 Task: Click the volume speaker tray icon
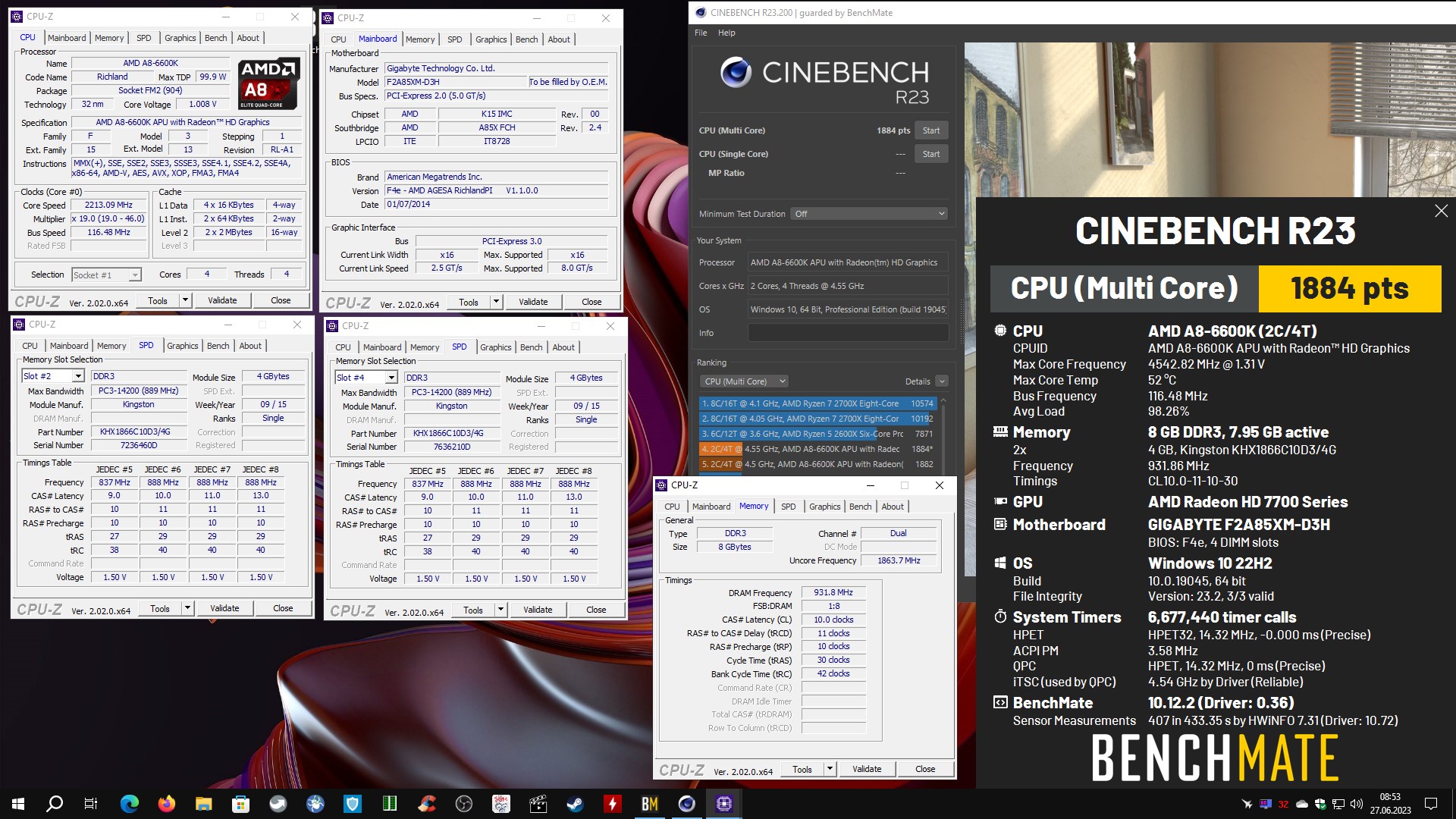coord(1357,804)
